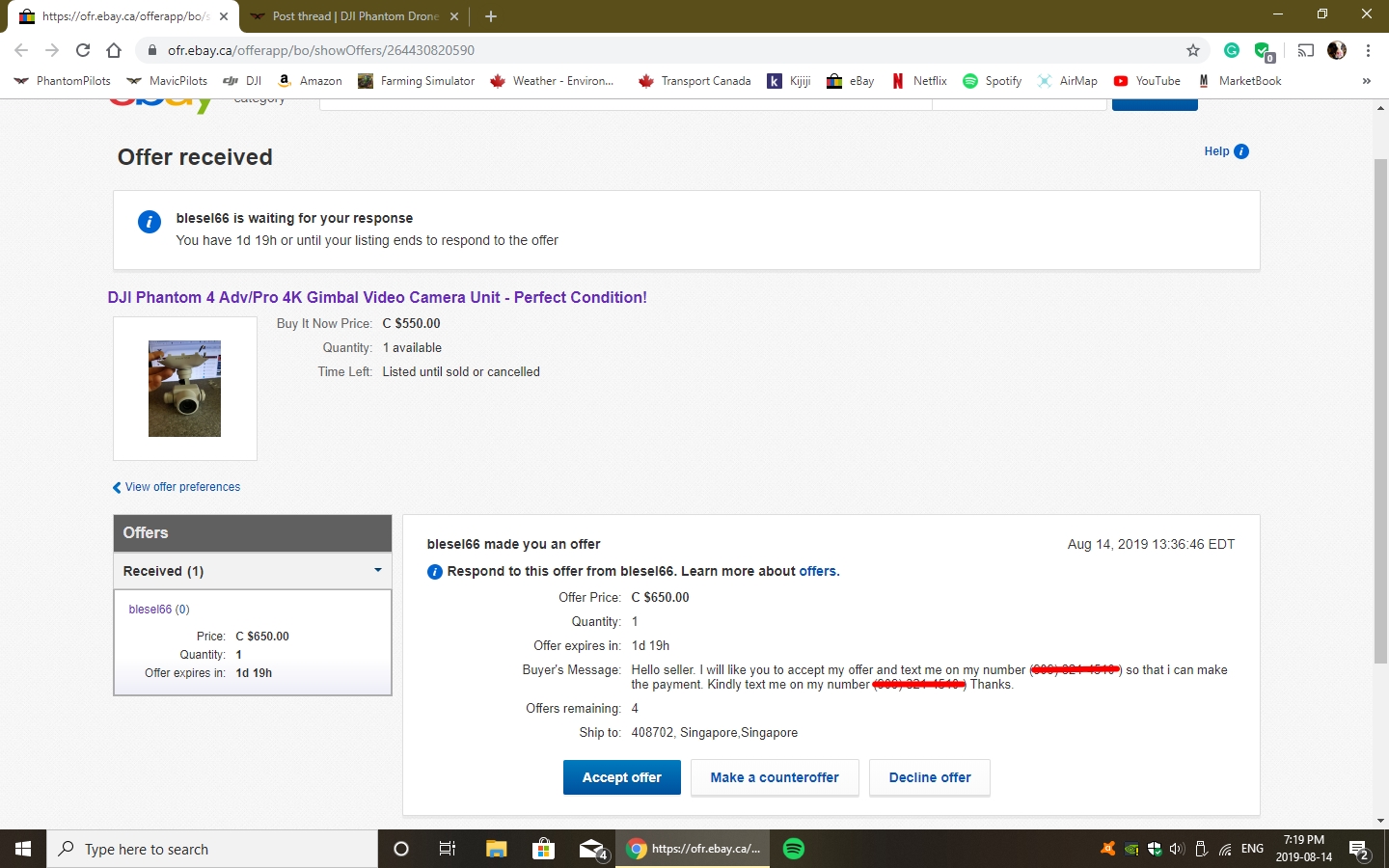
Task: Open the Amazon bookmark
Action: click(310, 81)
